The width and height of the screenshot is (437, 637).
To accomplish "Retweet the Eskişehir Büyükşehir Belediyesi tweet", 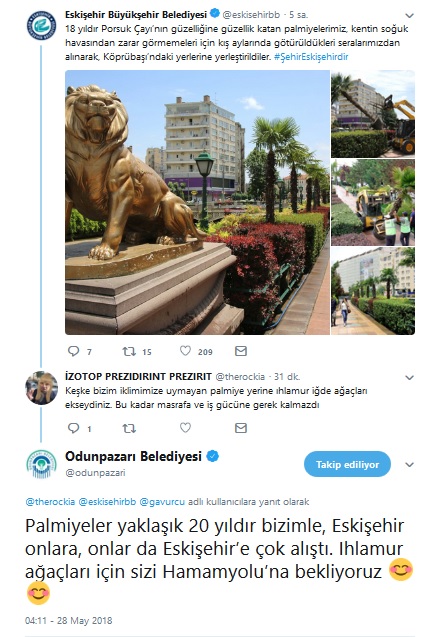I will (129, 351).
